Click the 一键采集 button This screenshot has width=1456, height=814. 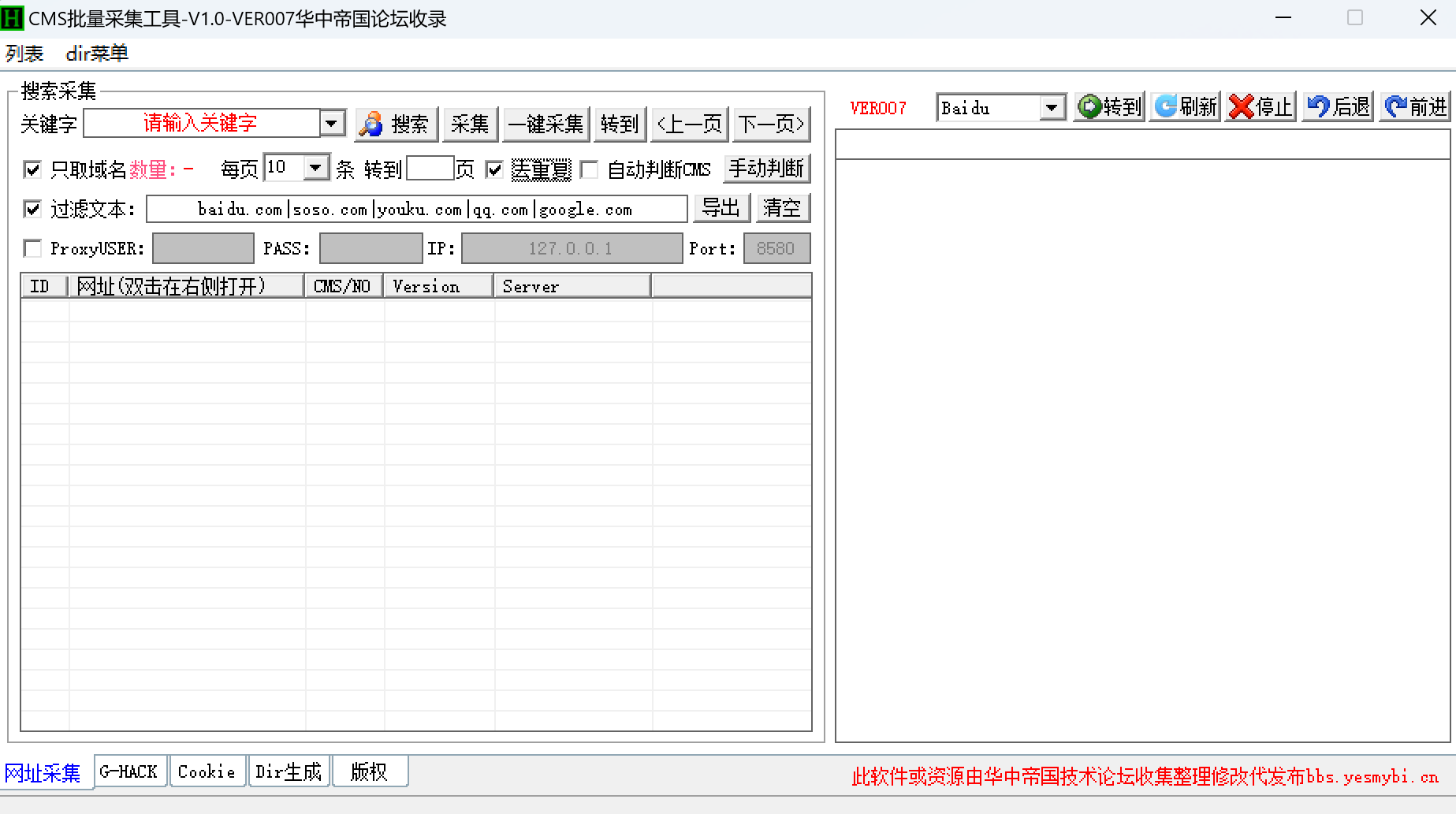(x=546, y=125)
